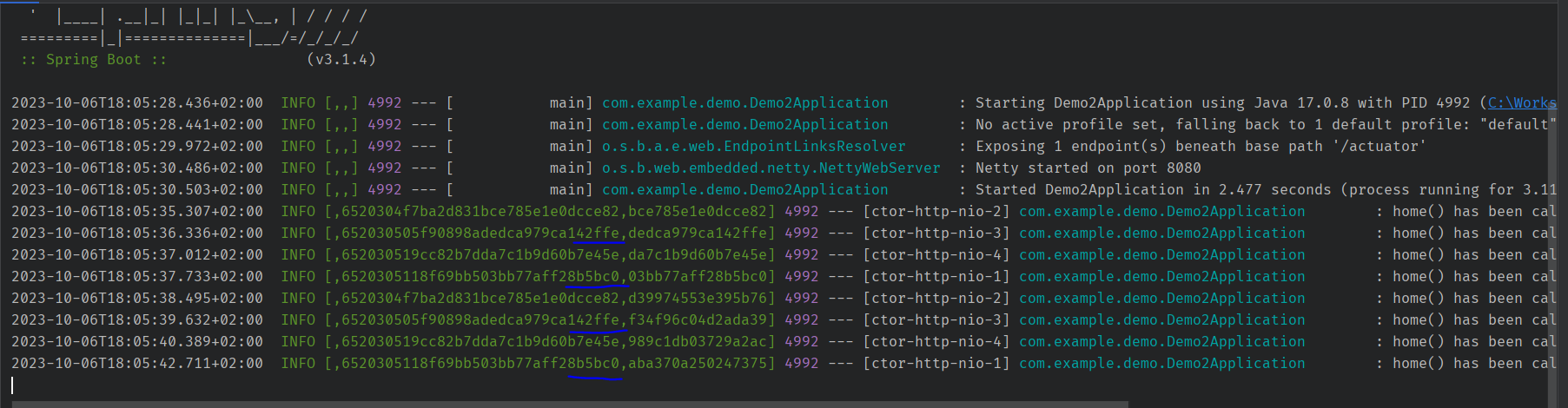Click timestamp 2023-10-06T18:05:42.711+02:00

(x=137, y=363)
